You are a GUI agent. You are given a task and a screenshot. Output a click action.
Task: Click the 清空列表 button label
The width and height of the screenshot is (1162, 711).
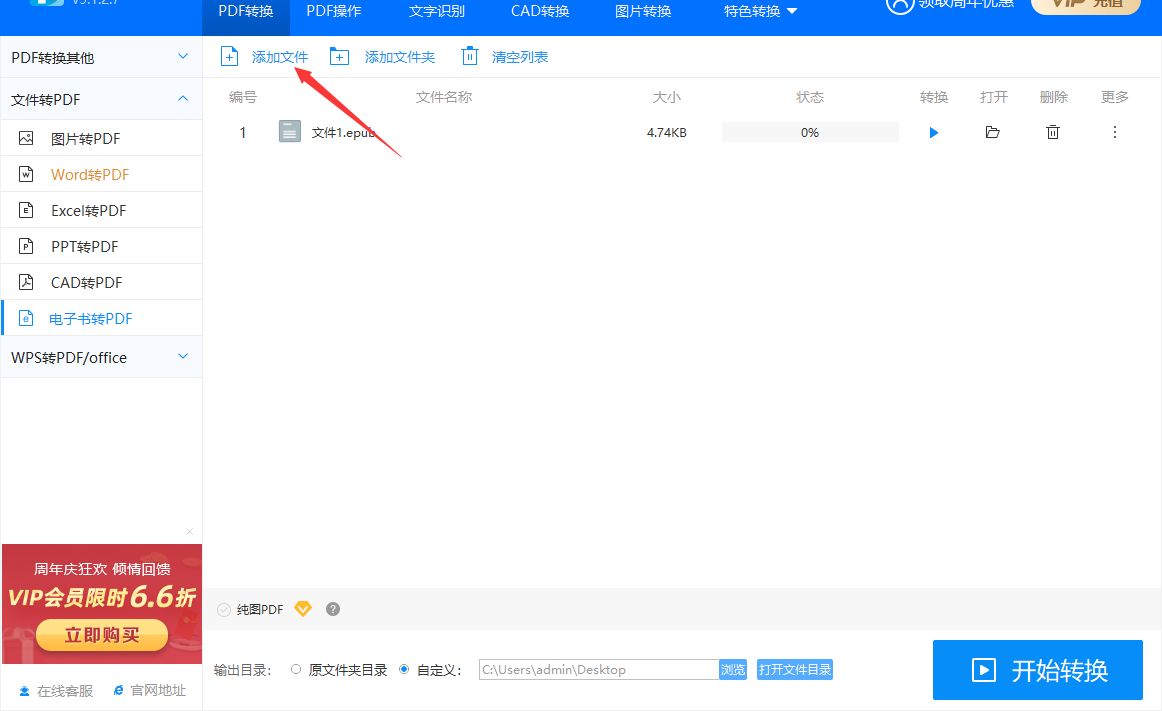pyautogui.click(x=520, y=57)
